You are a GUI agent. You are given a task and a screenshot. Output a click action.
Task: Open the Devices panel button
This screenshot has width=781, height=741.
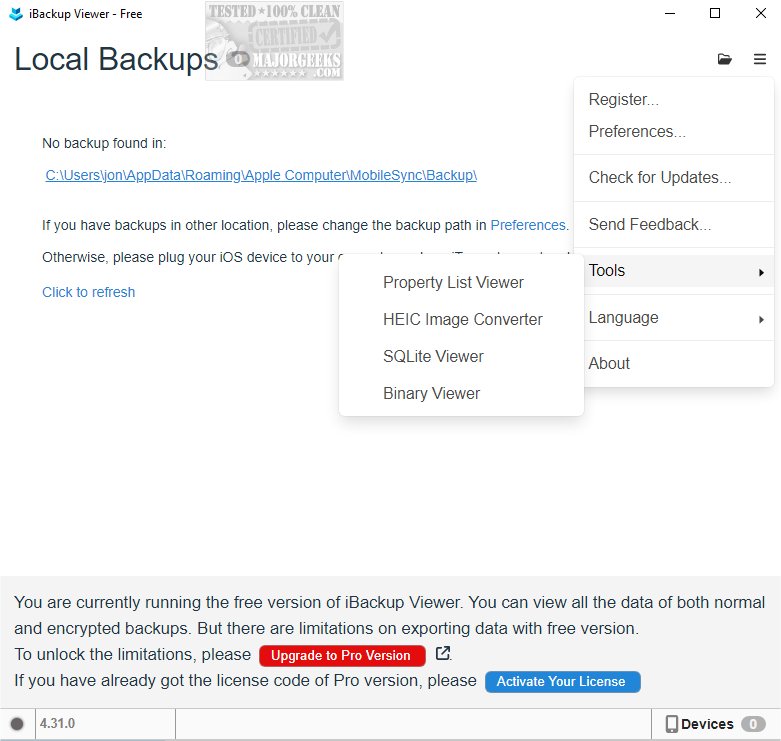click(x=716, y=724)
